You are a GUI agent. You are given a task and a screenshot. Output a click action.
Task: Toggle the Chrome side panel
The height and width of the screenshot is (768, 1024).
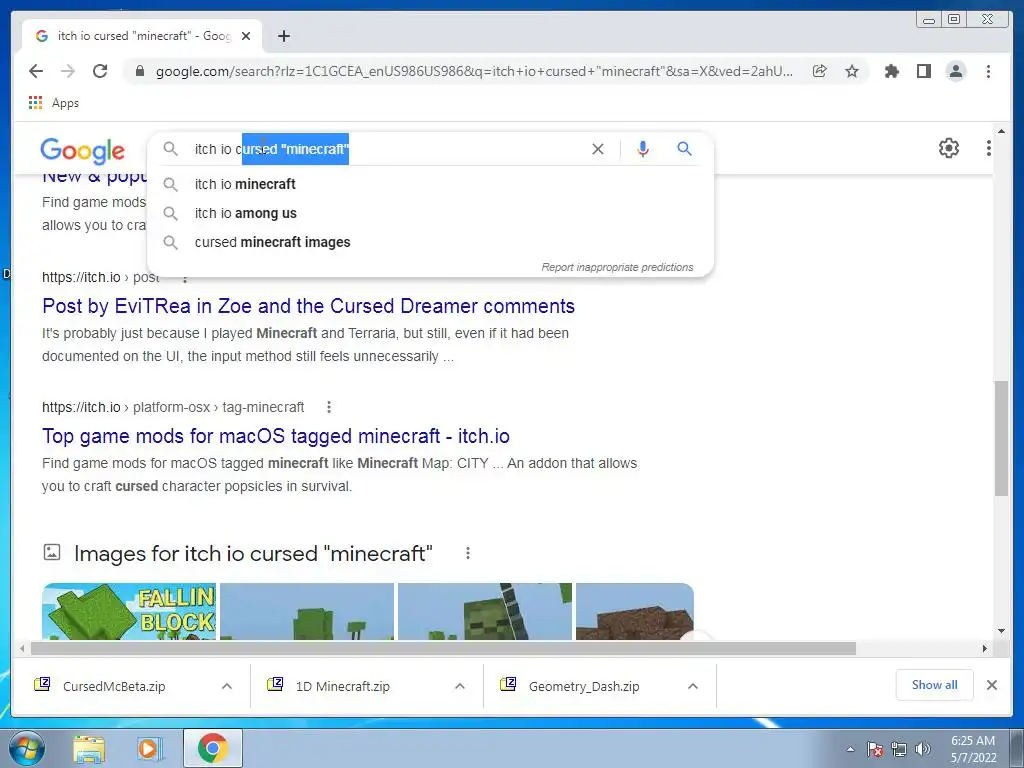pyautogui.click(x=923, y=71)
